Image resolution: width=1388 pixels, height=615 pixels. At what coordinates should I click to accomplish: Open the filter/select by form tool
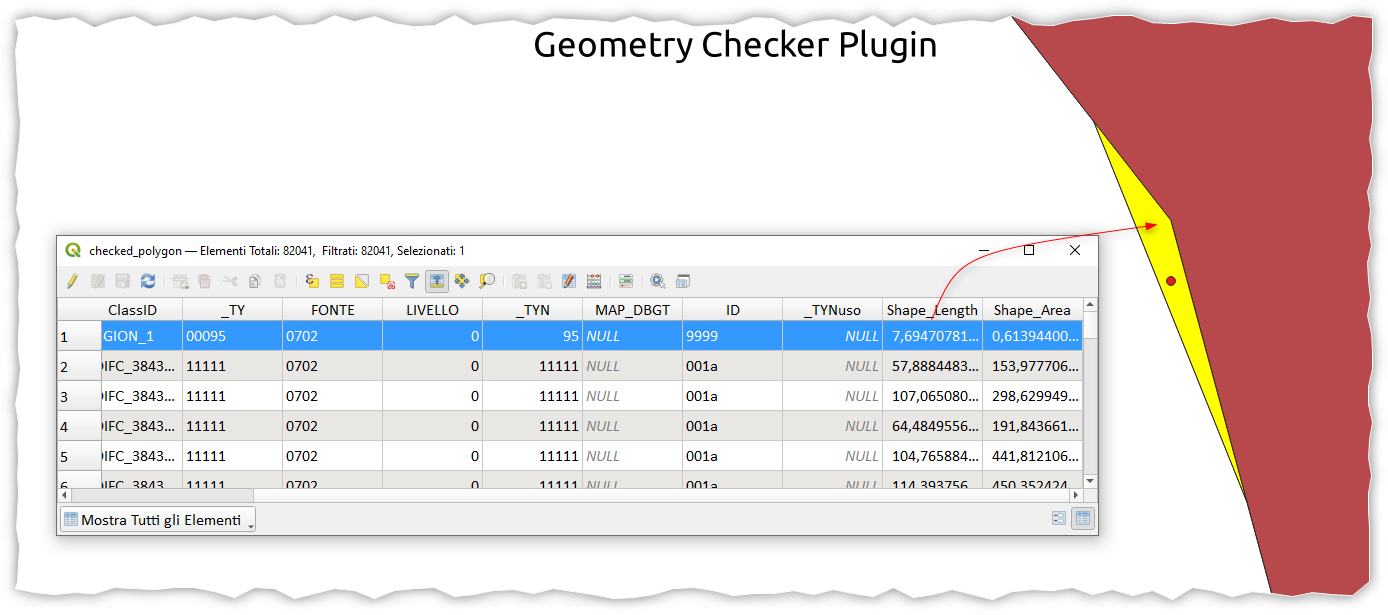pos(412,282)
